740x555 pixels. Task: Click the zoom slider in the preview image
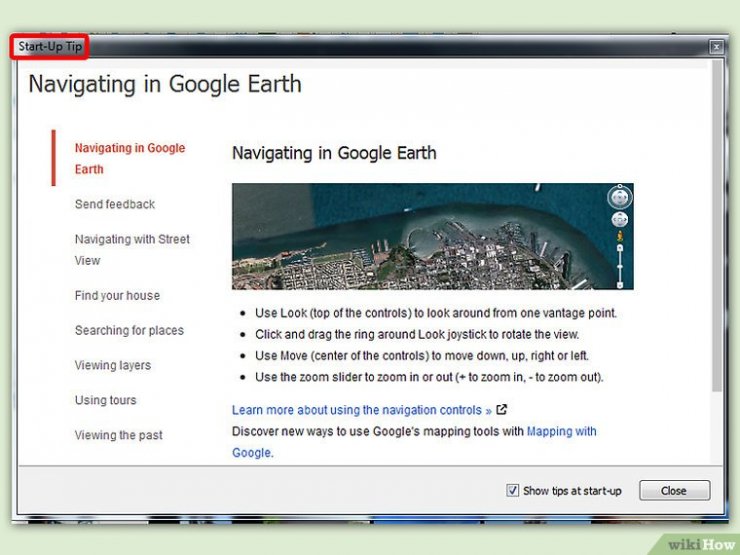620,267
